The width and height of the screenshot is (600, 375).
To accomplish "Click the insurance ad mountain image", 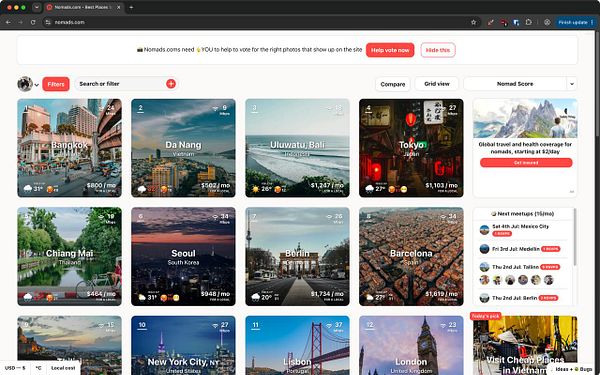I will (525, 118).
